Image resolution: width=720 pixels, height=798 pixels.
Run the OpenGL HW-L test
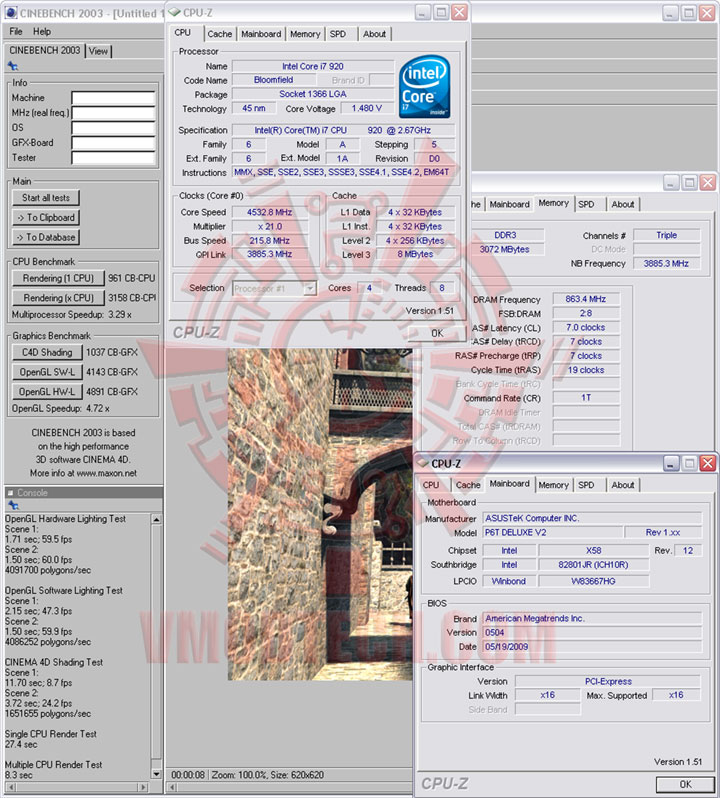pyautogui.click(x=47, y=392)
